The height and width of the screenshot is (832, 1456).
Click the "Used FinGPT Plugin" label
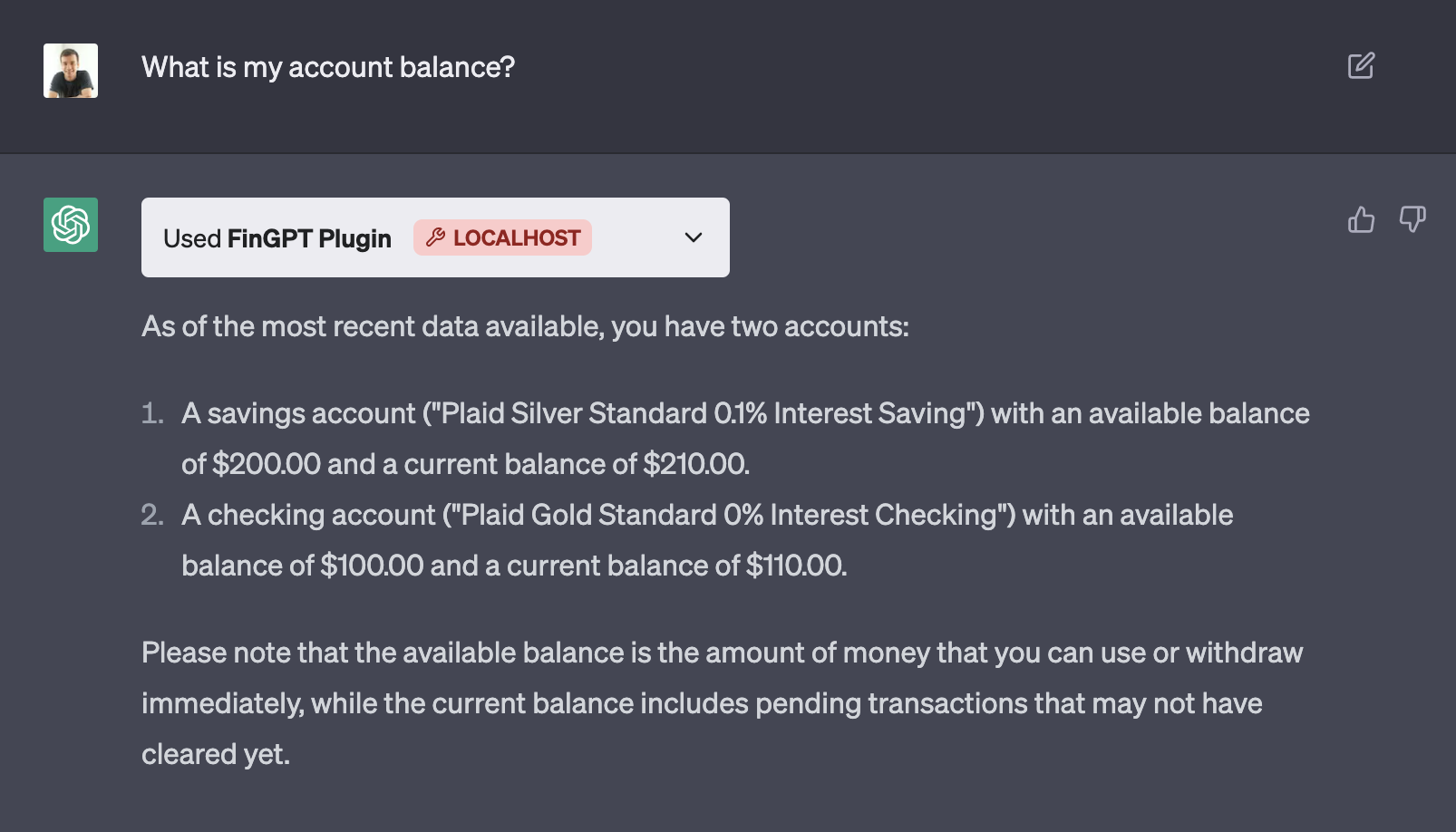pyautogui.click(x=277, y=238)
